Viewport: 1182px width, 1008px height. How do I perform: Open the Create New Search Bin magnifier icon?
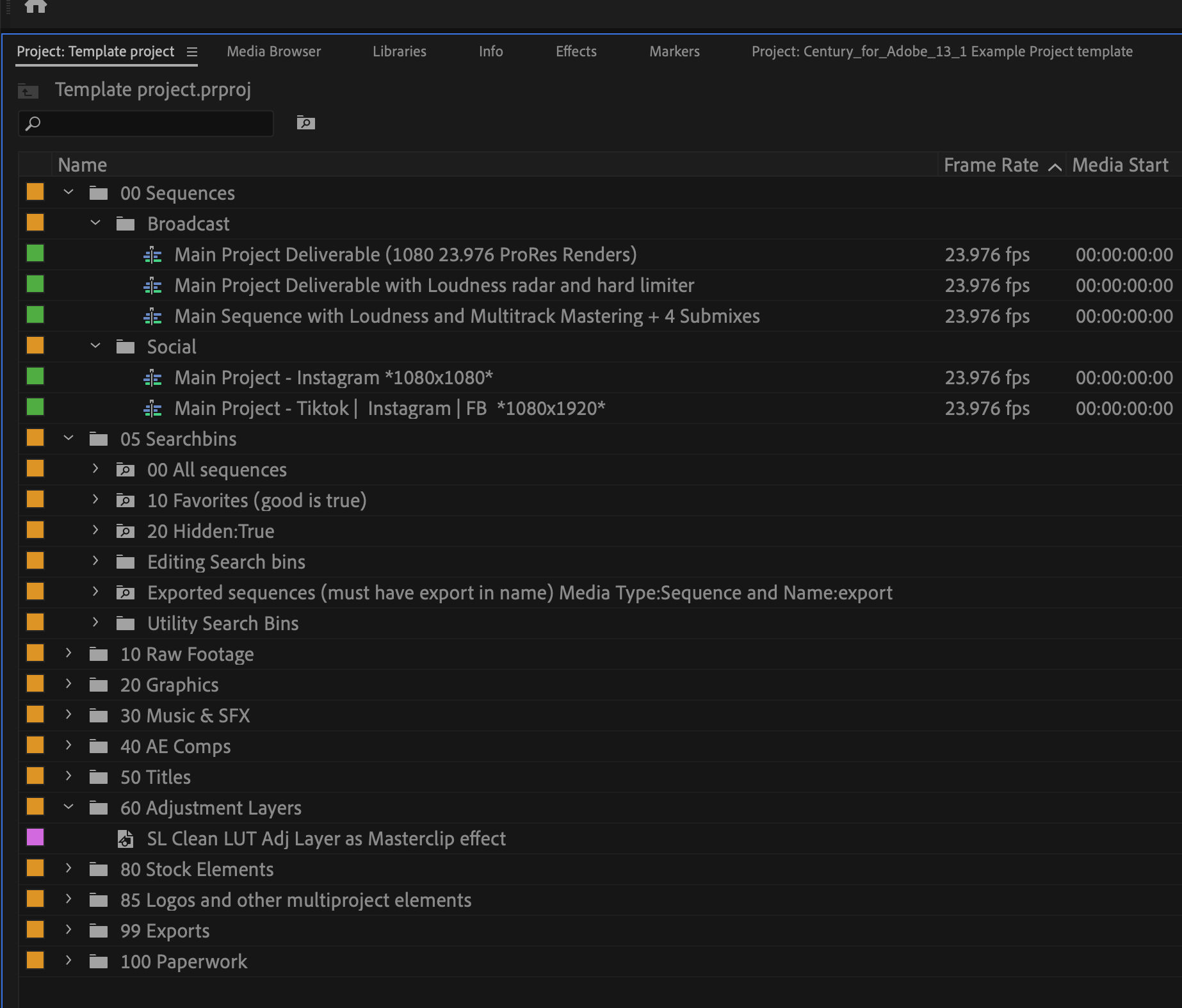click(x=305, y=123)
